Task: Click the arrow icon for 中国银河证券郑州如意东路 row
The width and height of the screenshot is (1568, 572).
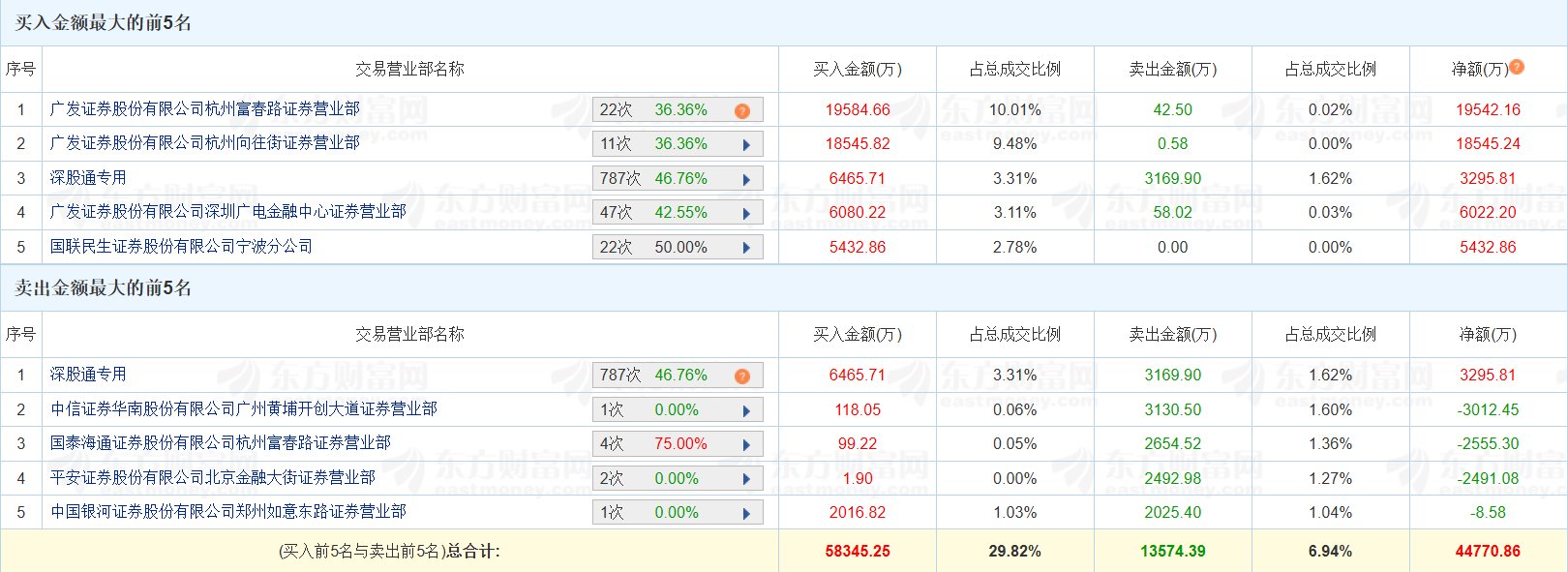Action: (746, 513)
